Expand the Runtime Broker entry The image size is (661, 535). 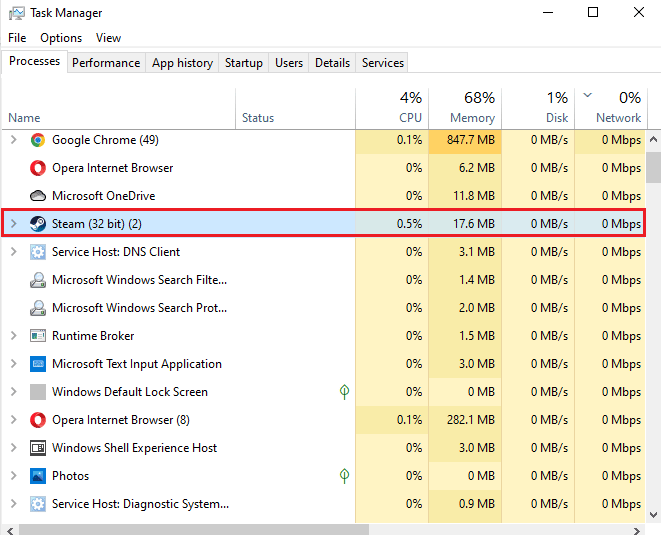13,336
